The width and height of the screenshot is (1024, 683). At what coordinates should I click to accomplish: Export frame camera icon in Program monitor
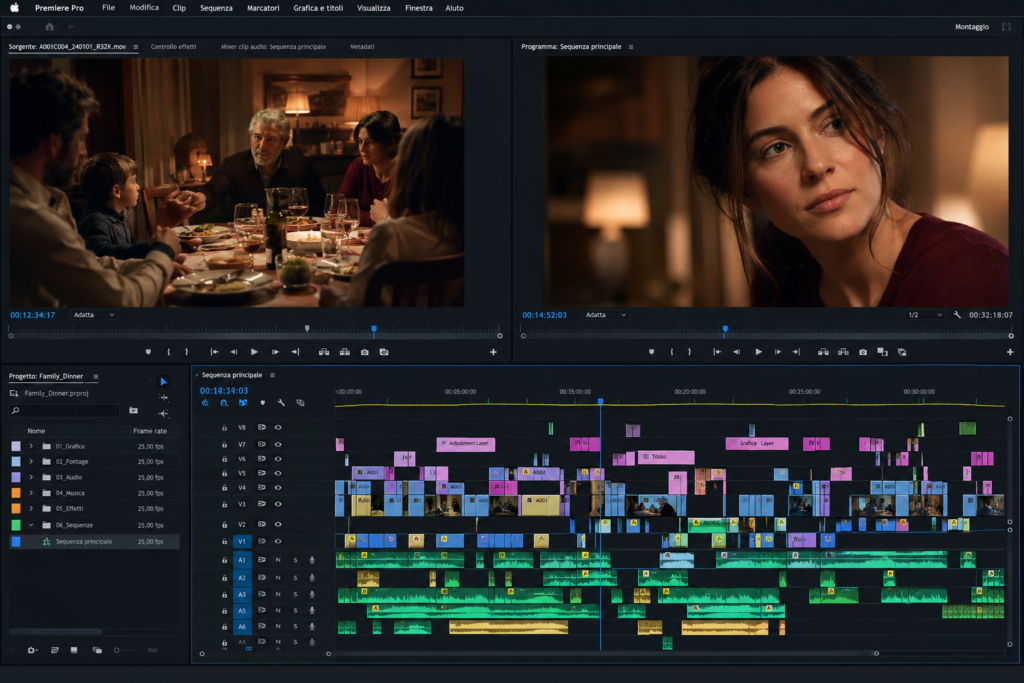point(863,352)
